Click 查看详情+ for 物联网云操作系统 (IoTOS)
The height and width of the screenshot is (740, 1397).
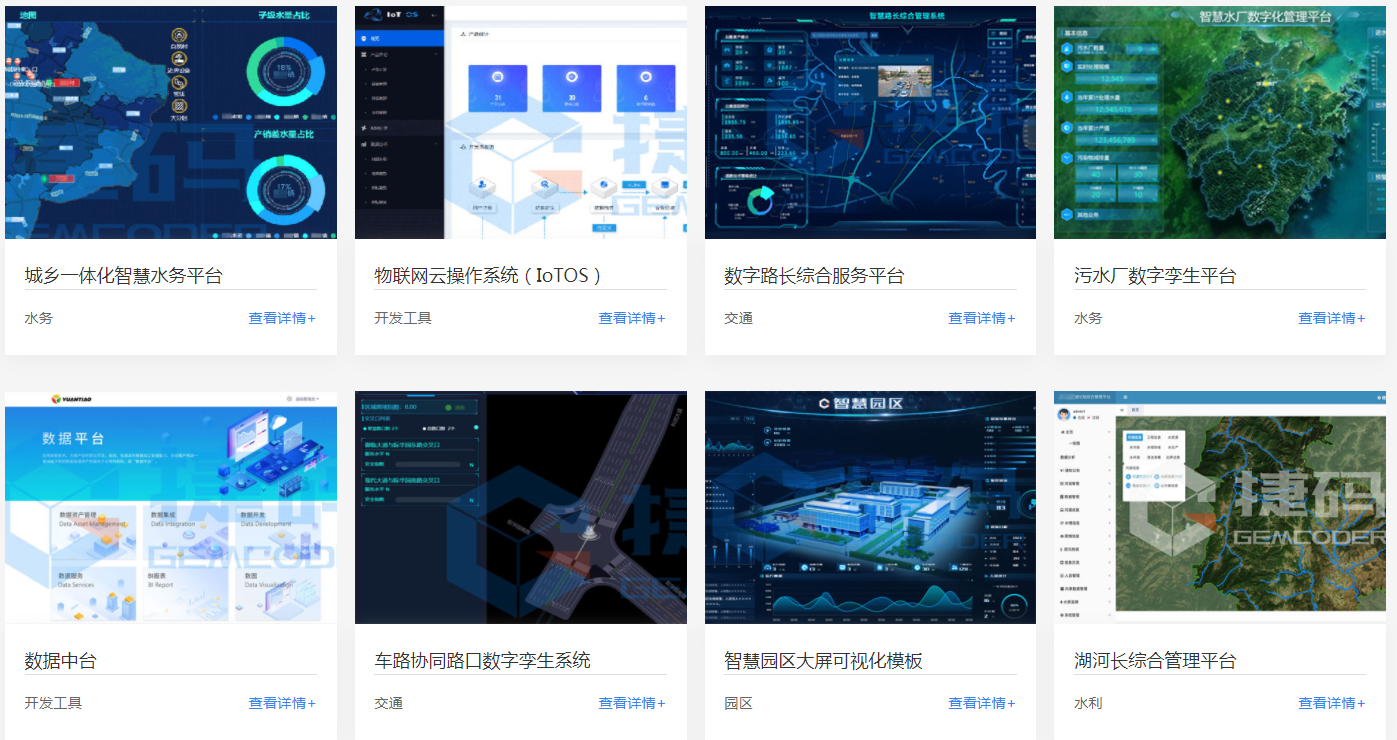(x=632, y=318)
